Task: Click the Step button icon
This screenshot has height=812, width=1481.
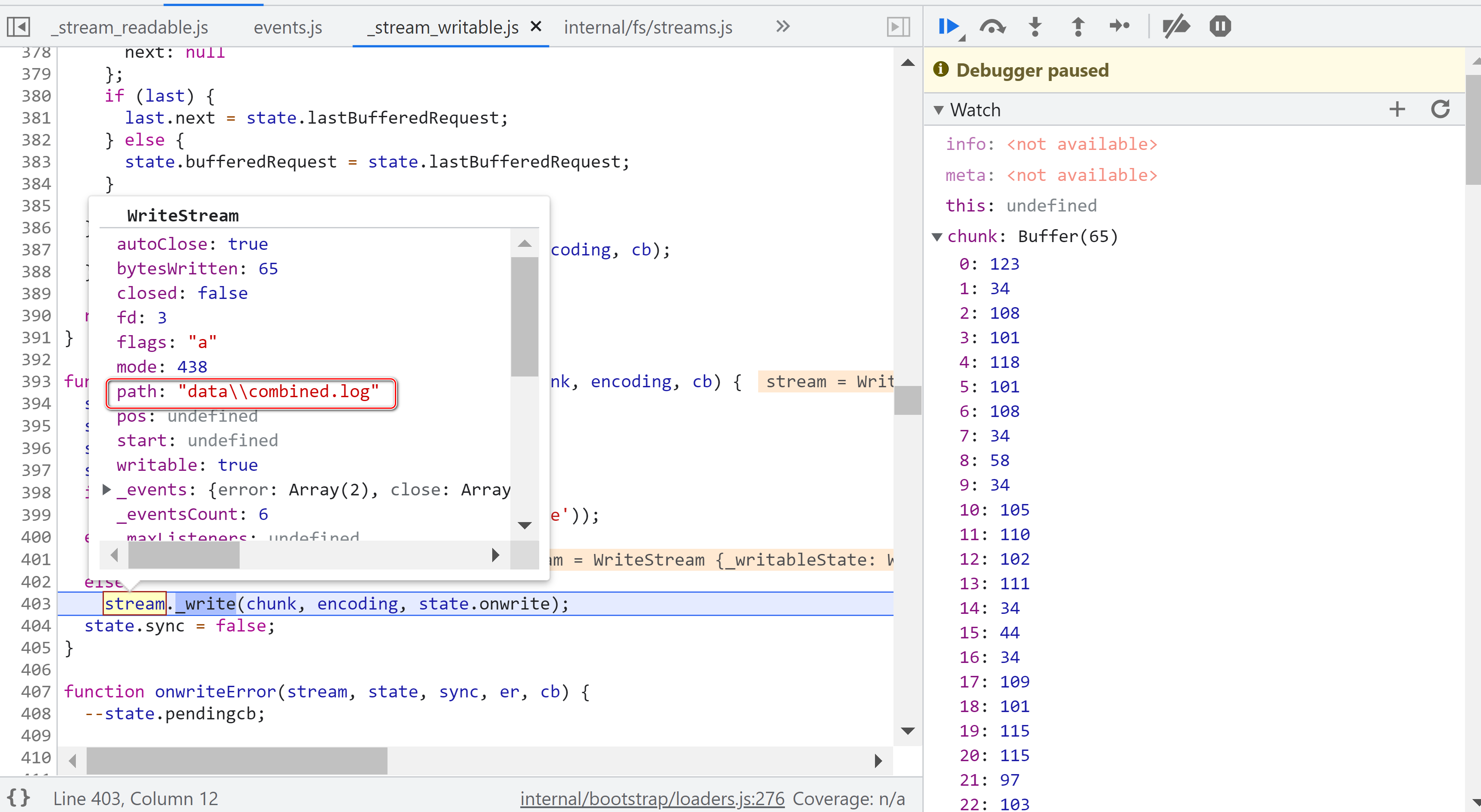Action: (x=1119, y=26)
